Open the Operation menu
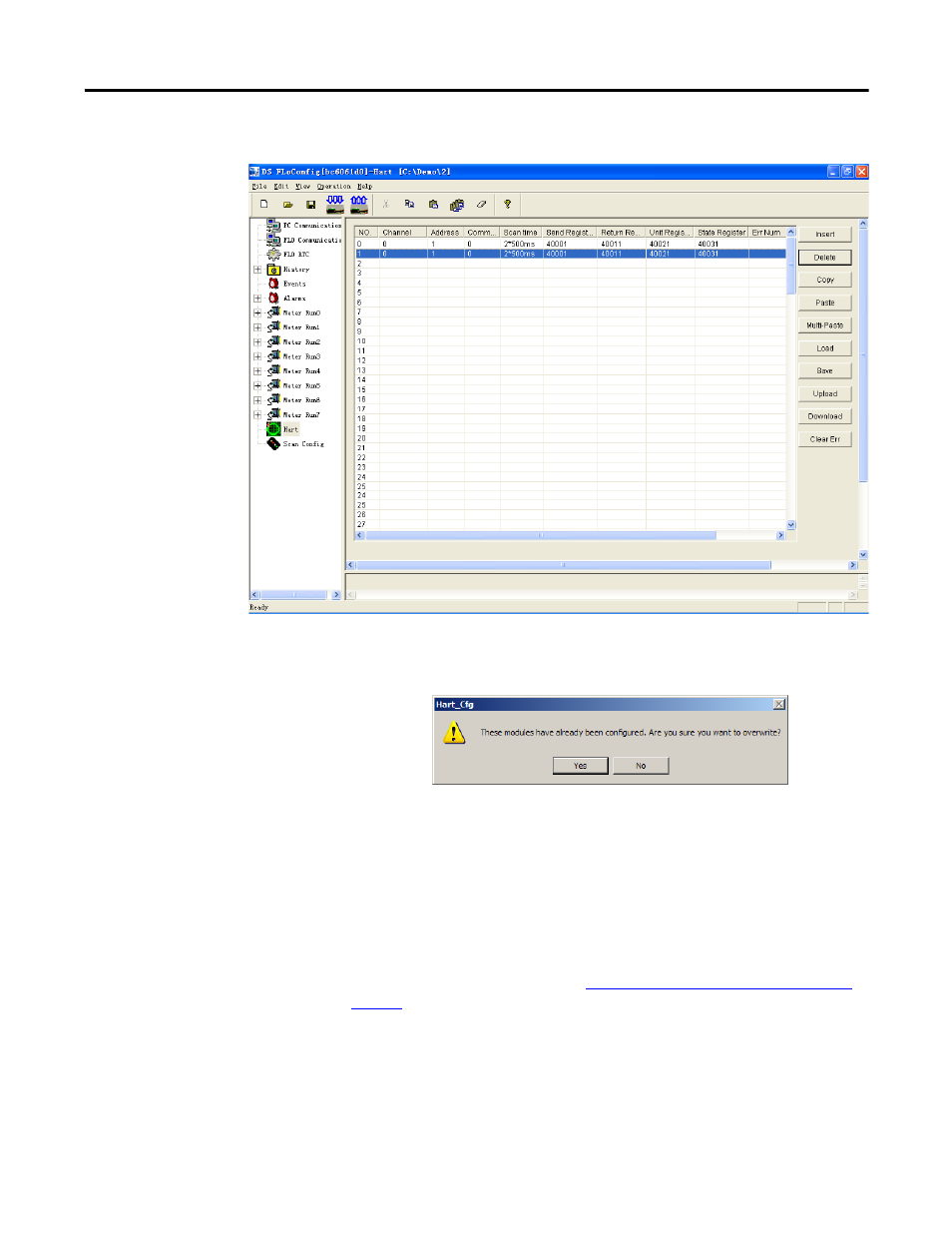The width and height of the screenshot is (952, 1233). [x=334, y=187]
